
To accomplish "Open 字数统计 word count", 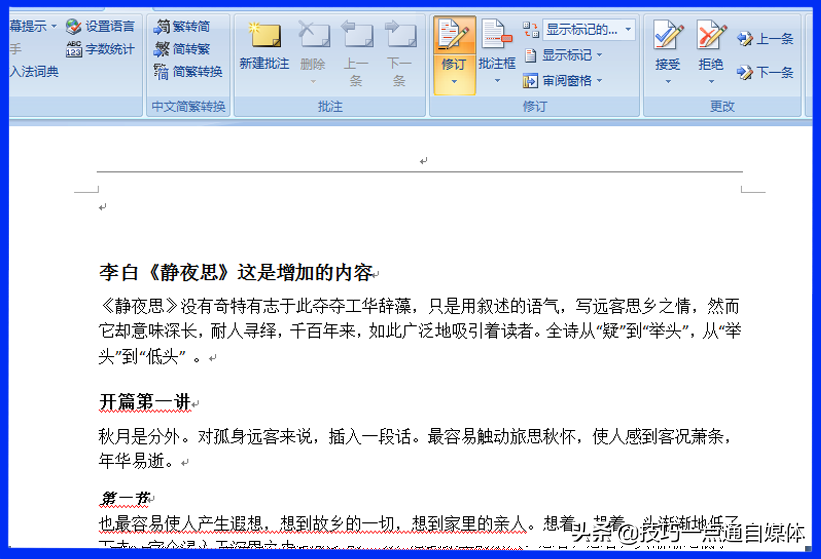I will (x=101, y=49).
